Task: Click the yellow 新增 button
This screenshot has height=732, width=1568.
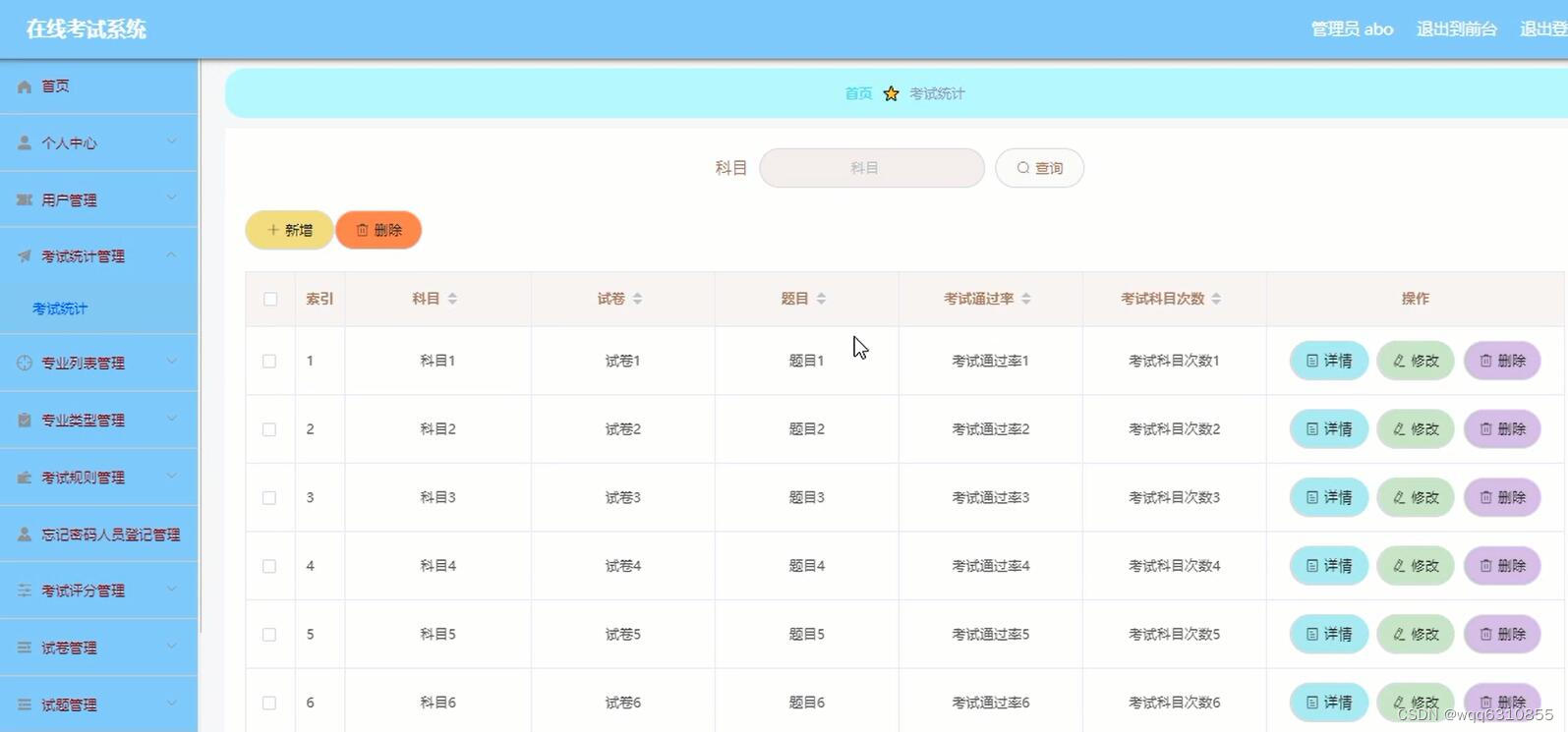Action: coord(289,230)
